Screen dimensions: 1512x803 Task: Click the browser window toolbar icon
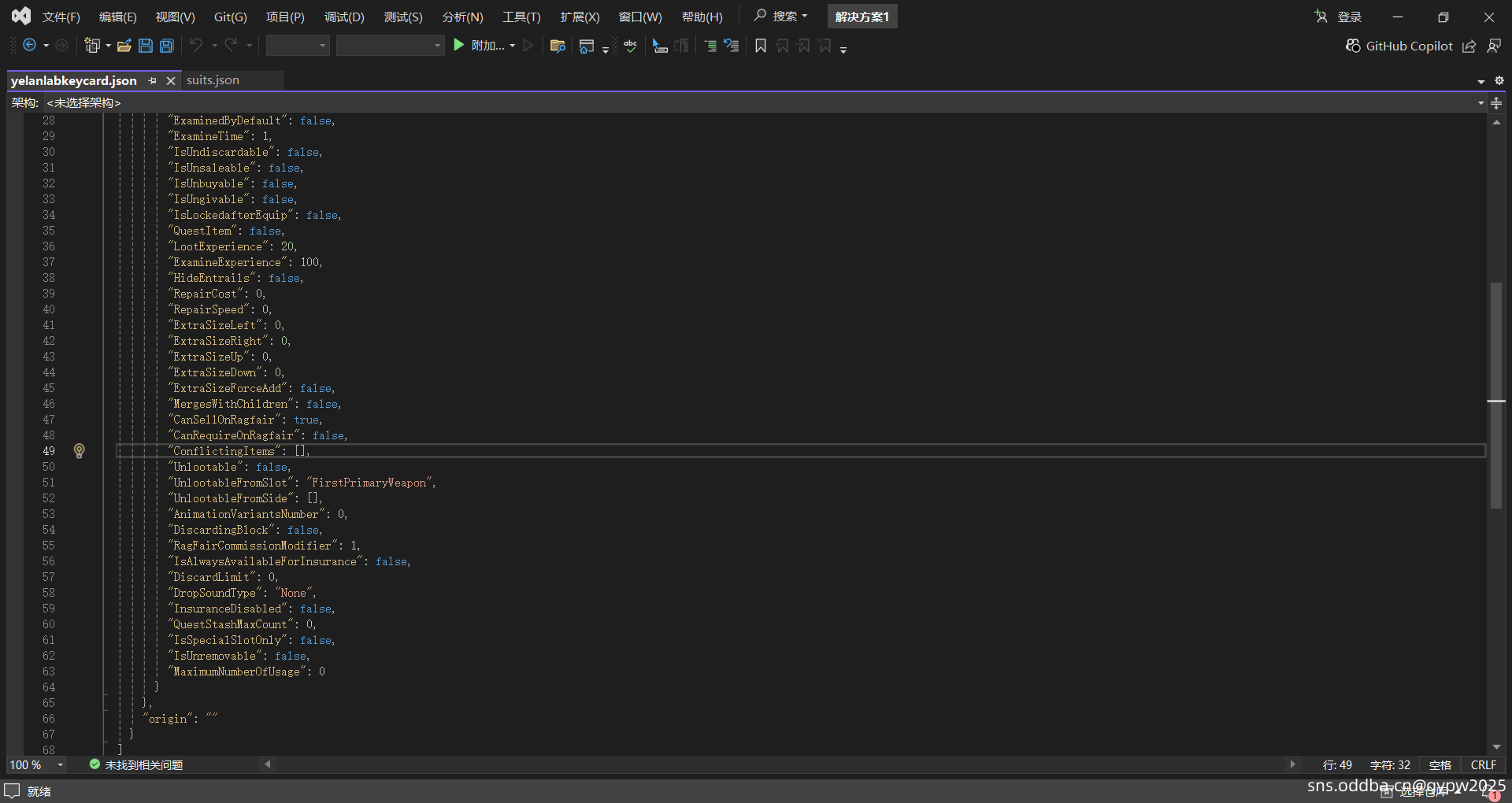(586, 46)
